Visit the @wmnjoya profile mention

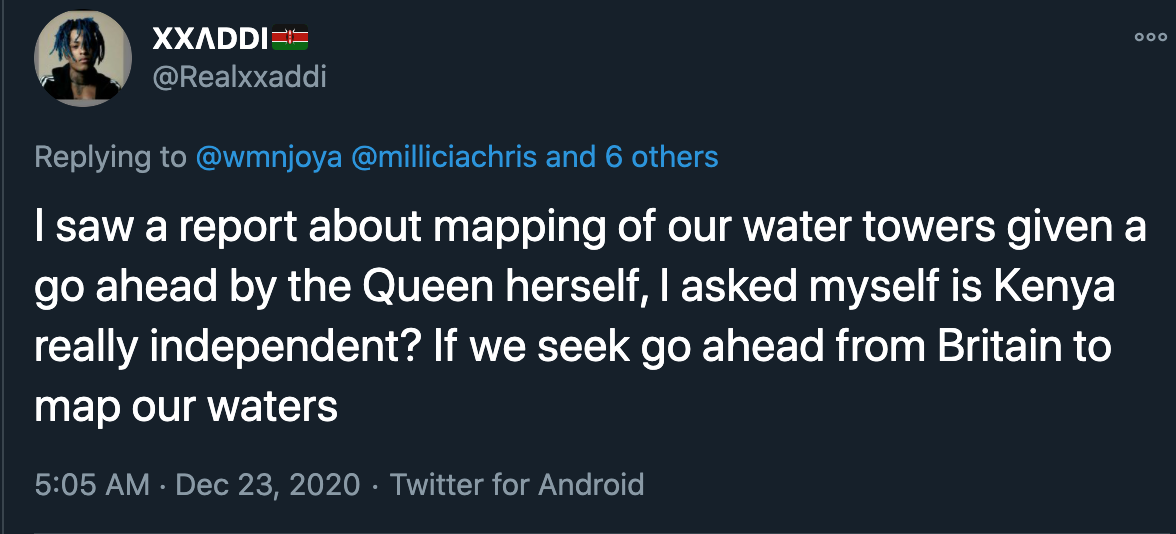(x=267, y=157)
